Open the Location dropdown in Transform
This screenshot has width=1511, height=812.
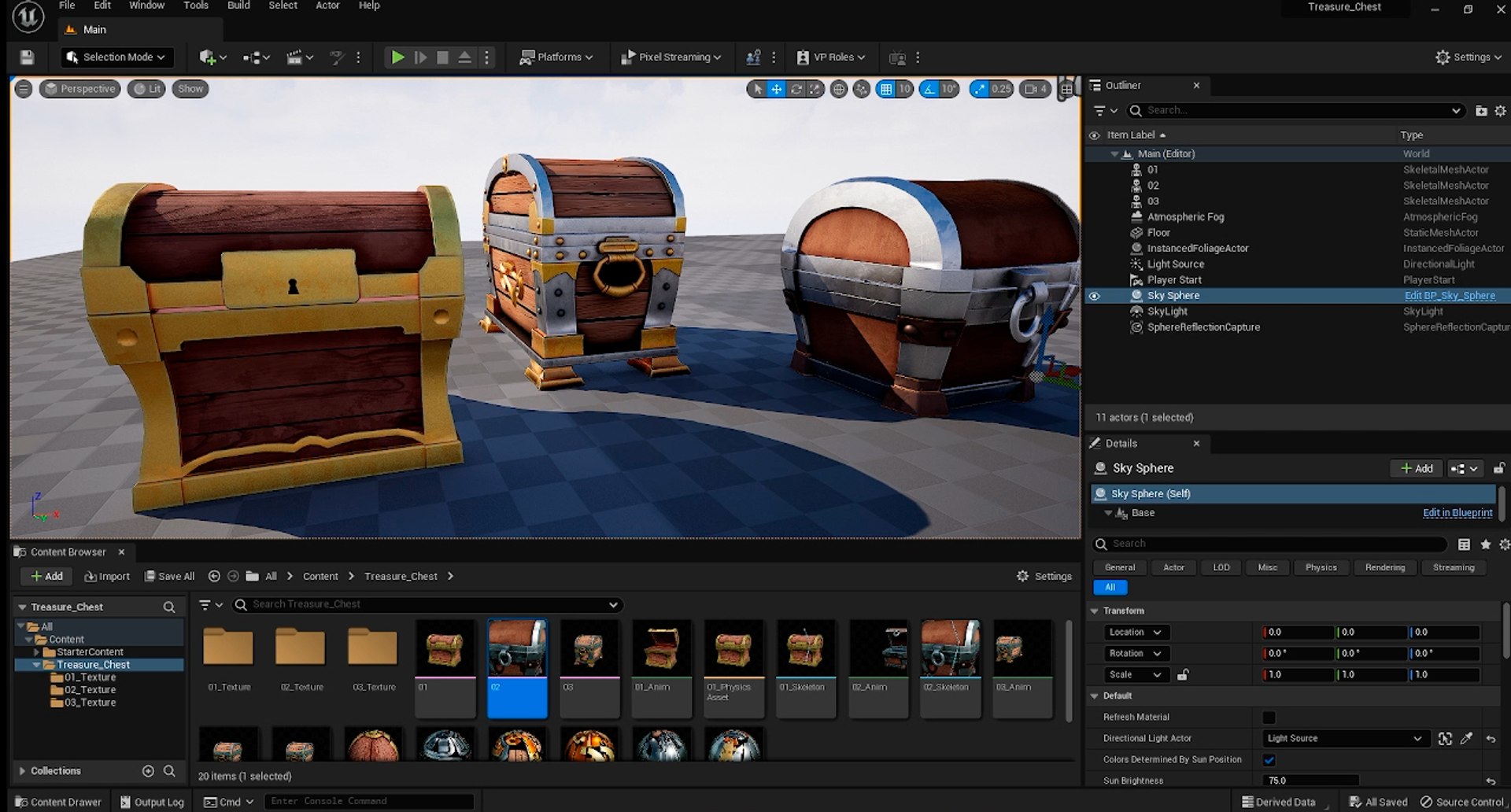click(1135, 632)
